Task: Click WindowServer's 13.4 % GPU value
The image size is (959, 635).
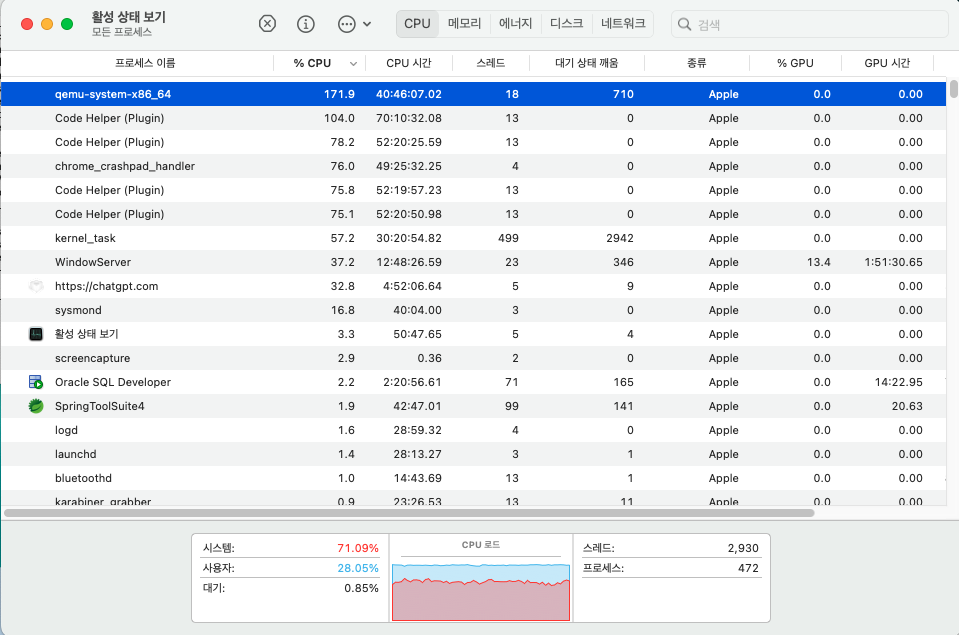Action: 818,262
